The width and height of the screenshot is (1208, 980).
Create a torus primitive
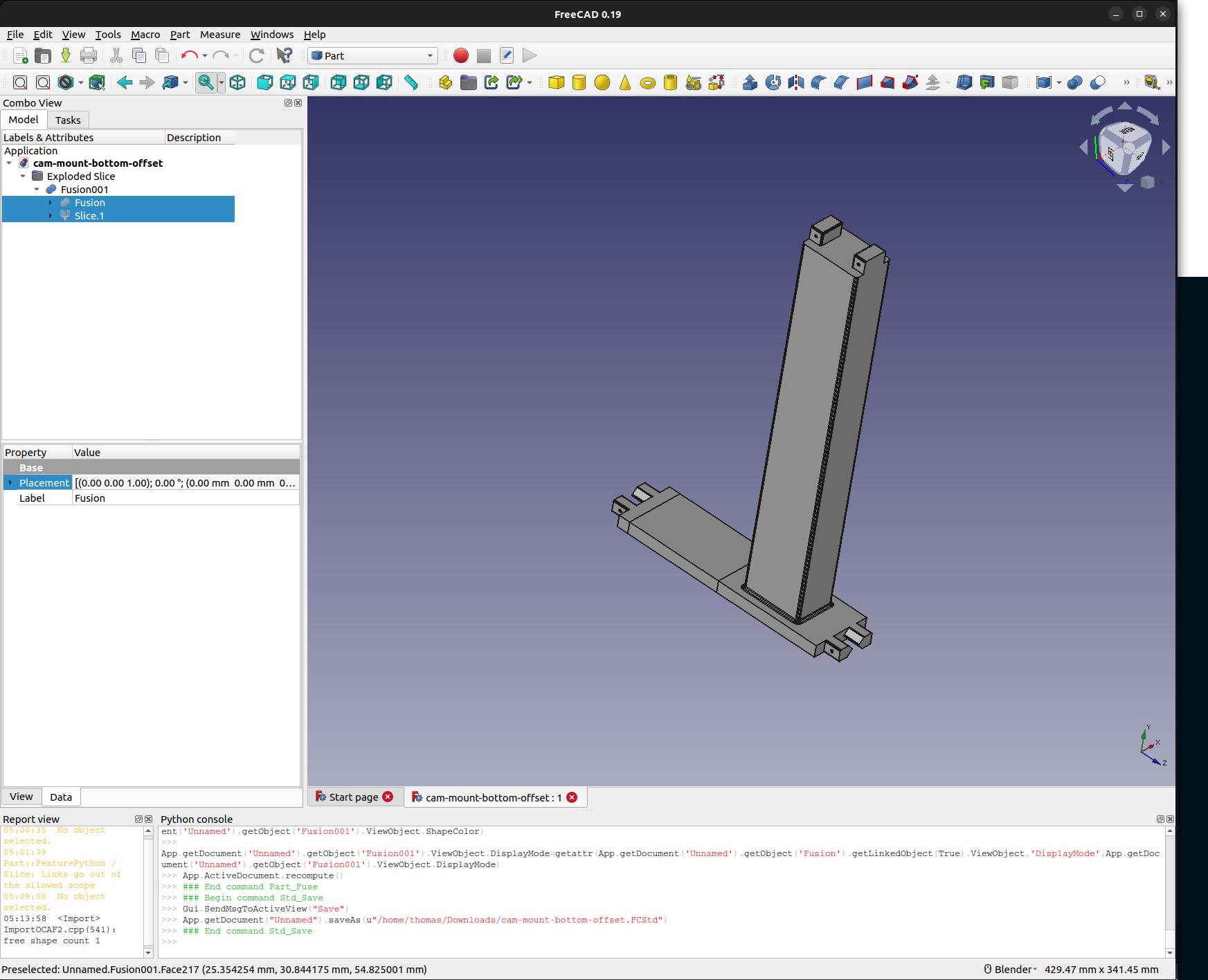pyautogui.click(x=648, y=82)
